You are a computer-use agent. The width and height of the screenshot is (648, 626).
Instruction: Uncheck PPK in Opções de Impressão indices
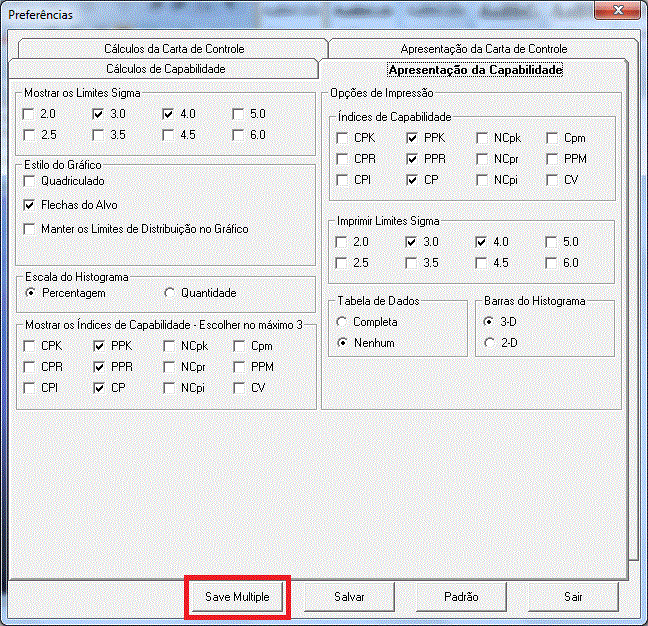(412, 138)
